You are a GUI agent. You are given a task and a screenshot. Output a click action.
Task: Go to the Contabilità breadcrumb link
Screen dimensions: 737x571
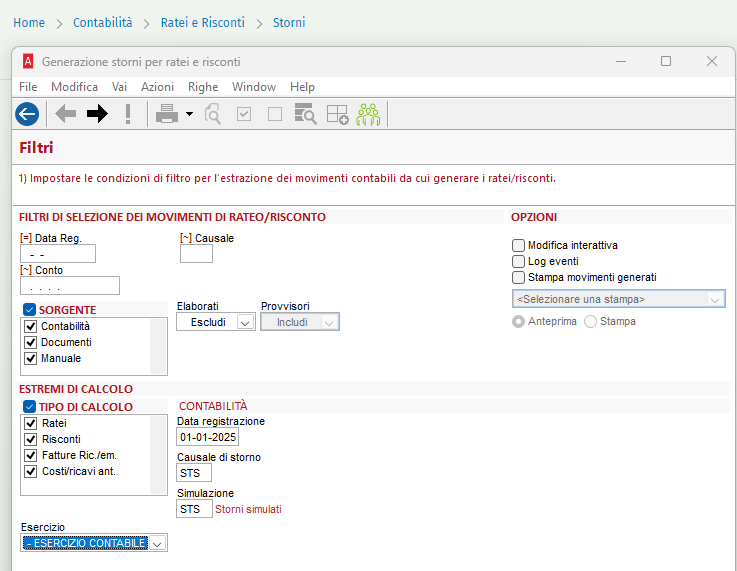(x=102, y=23)
